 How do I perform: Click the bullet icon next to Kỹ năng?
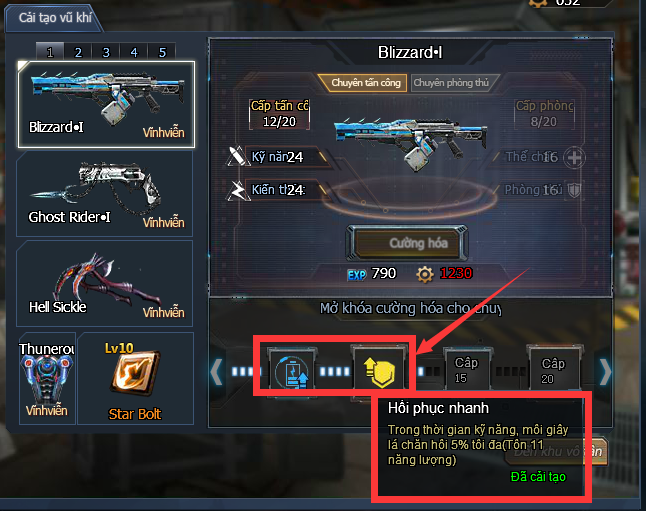[236, 156]
